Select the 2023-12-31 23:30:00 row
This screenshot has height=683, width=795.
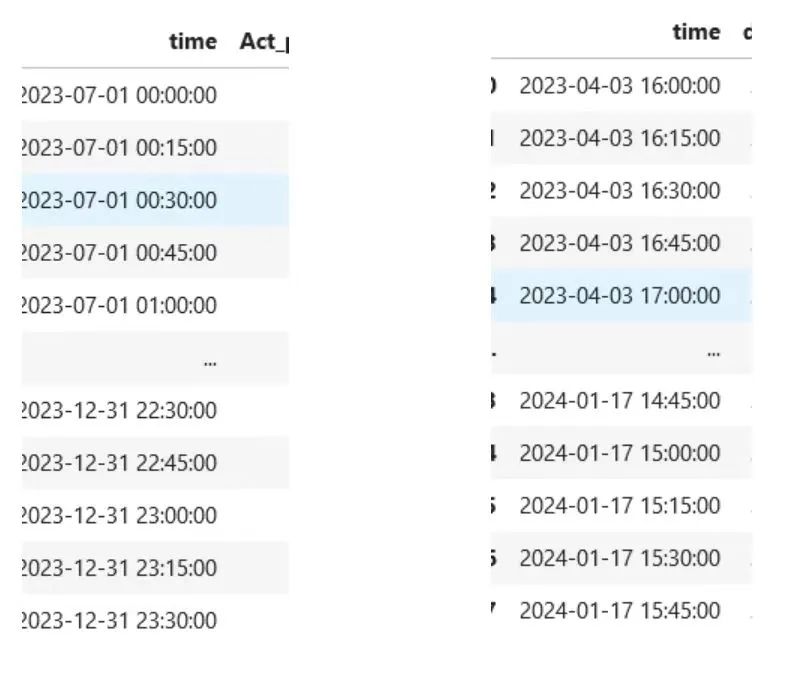coord(155,620)
